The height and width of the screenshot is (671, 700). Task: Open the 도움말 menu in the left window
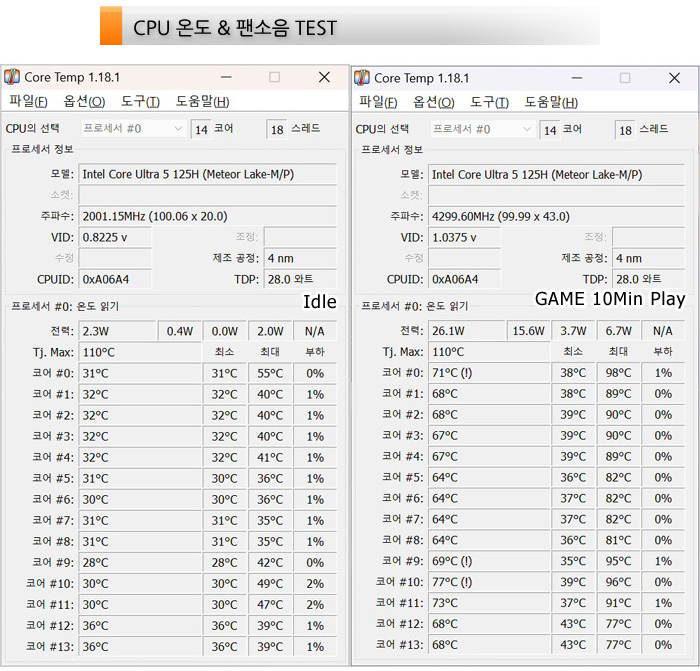pyautogui.click(x=202, y=101)
